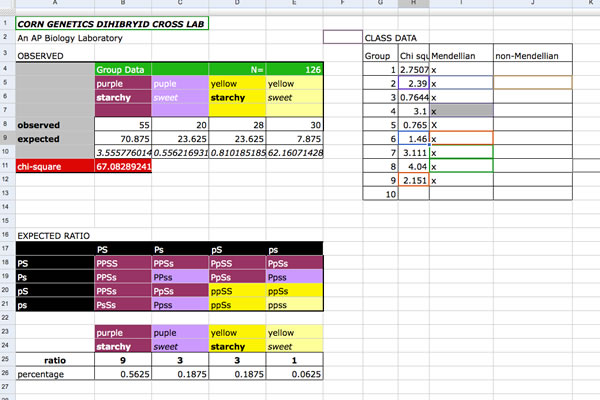
Task: Select the cell with value 2.39
Action: pos(414,83)
